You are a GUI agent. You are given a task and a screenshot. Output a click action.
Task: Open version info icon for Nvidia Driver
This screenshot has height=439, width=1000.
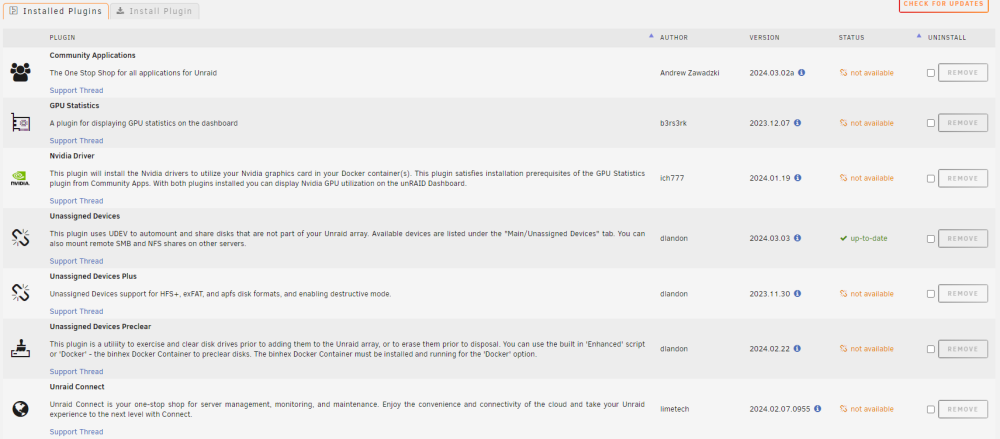(798, 178)
